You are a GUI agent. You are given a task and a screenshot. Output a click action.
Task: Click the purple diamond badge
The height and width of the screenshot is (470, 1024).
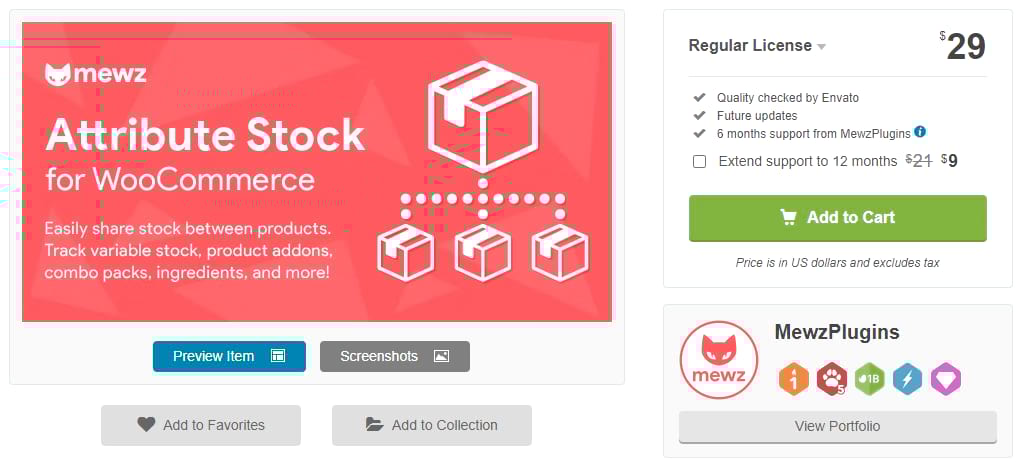945,379
